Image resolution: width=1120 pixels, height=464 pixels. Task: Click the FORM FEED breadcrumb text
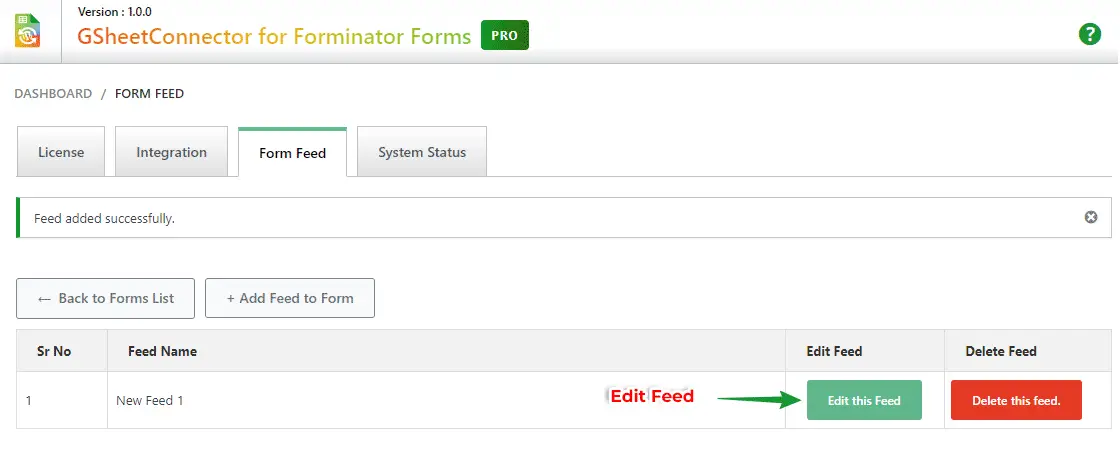[150, 93]
